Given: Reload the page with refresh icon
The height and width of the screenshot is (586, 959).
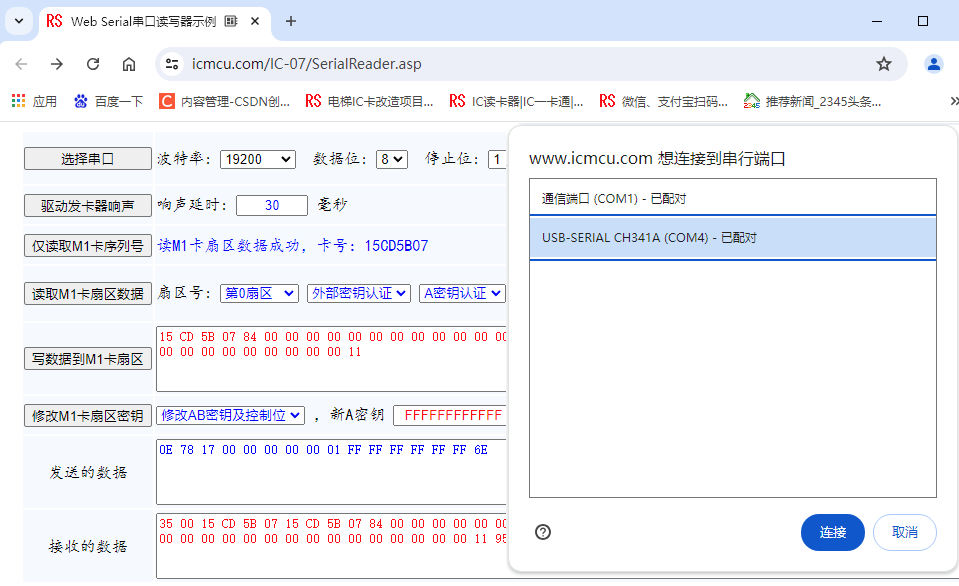Looking at the screenshot, I should (x=93, y=64).
